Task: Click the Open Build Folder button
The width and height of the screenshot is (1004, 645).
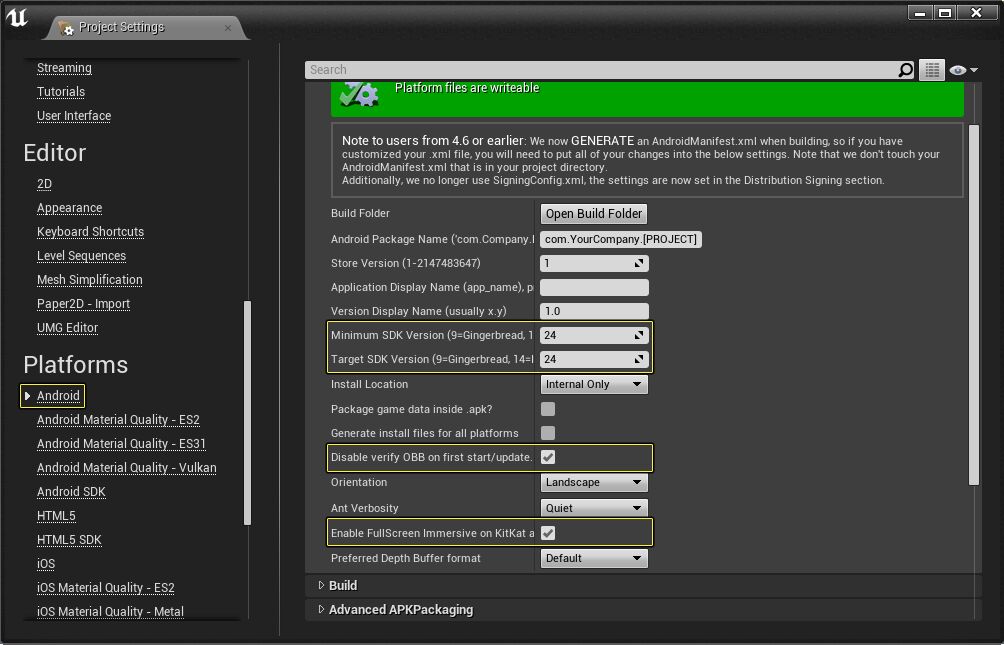Action: pyautogui.click(x=593, y=213)
